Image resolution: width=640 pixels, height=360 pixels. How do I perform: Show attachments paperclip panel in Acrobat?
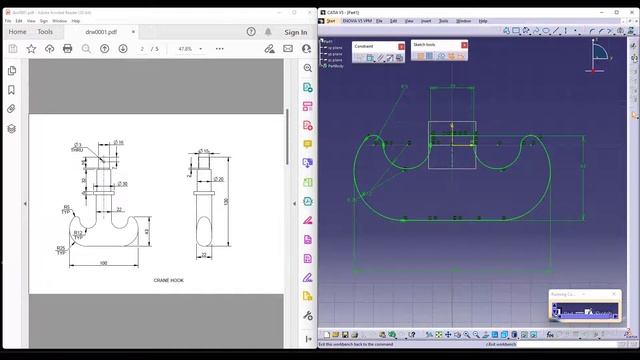point(11,109)
